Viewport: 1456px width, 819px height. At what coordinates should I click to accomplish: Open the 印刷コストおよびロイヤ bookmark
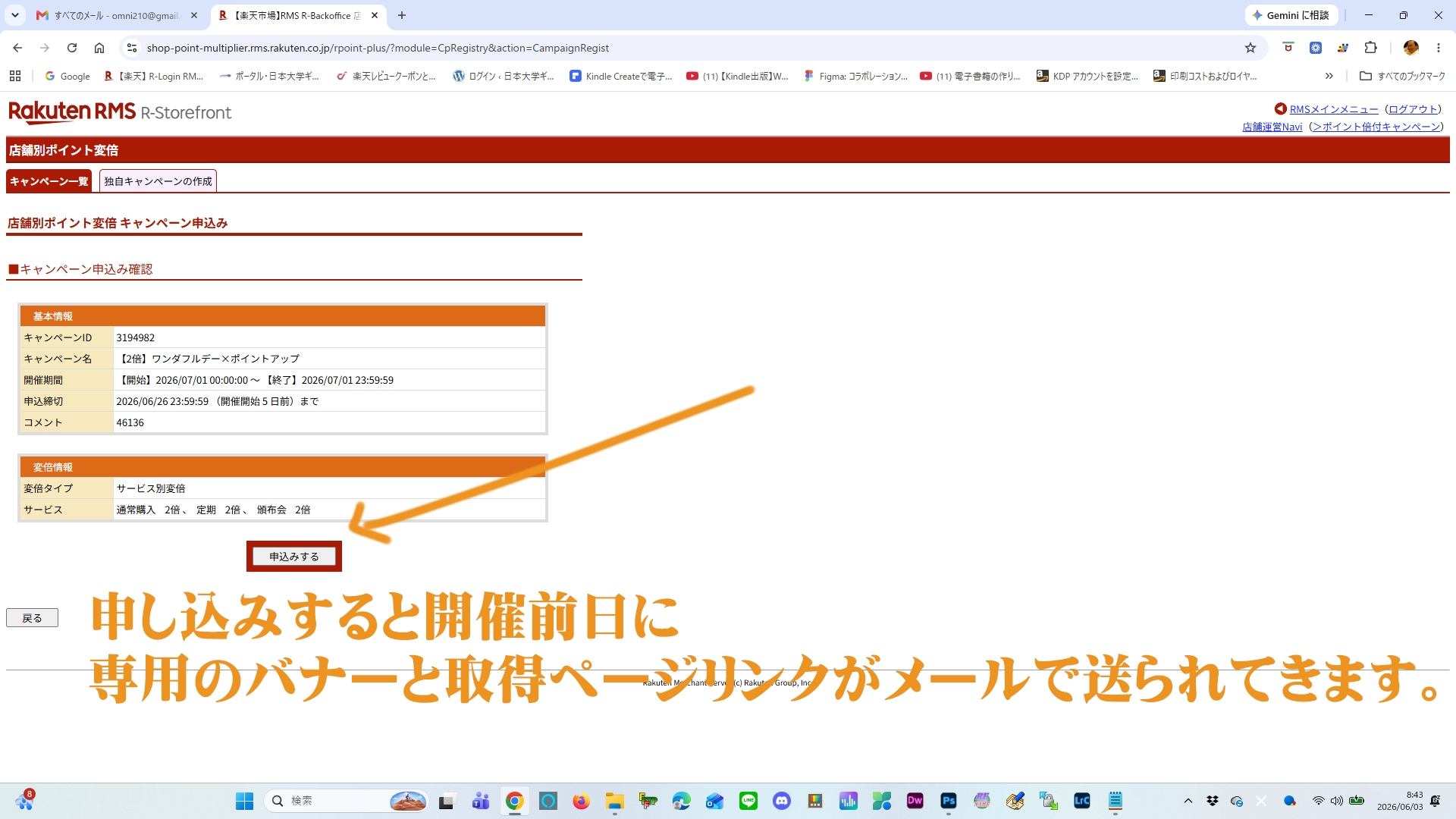pyautogui.click(x=1206, y=76)
